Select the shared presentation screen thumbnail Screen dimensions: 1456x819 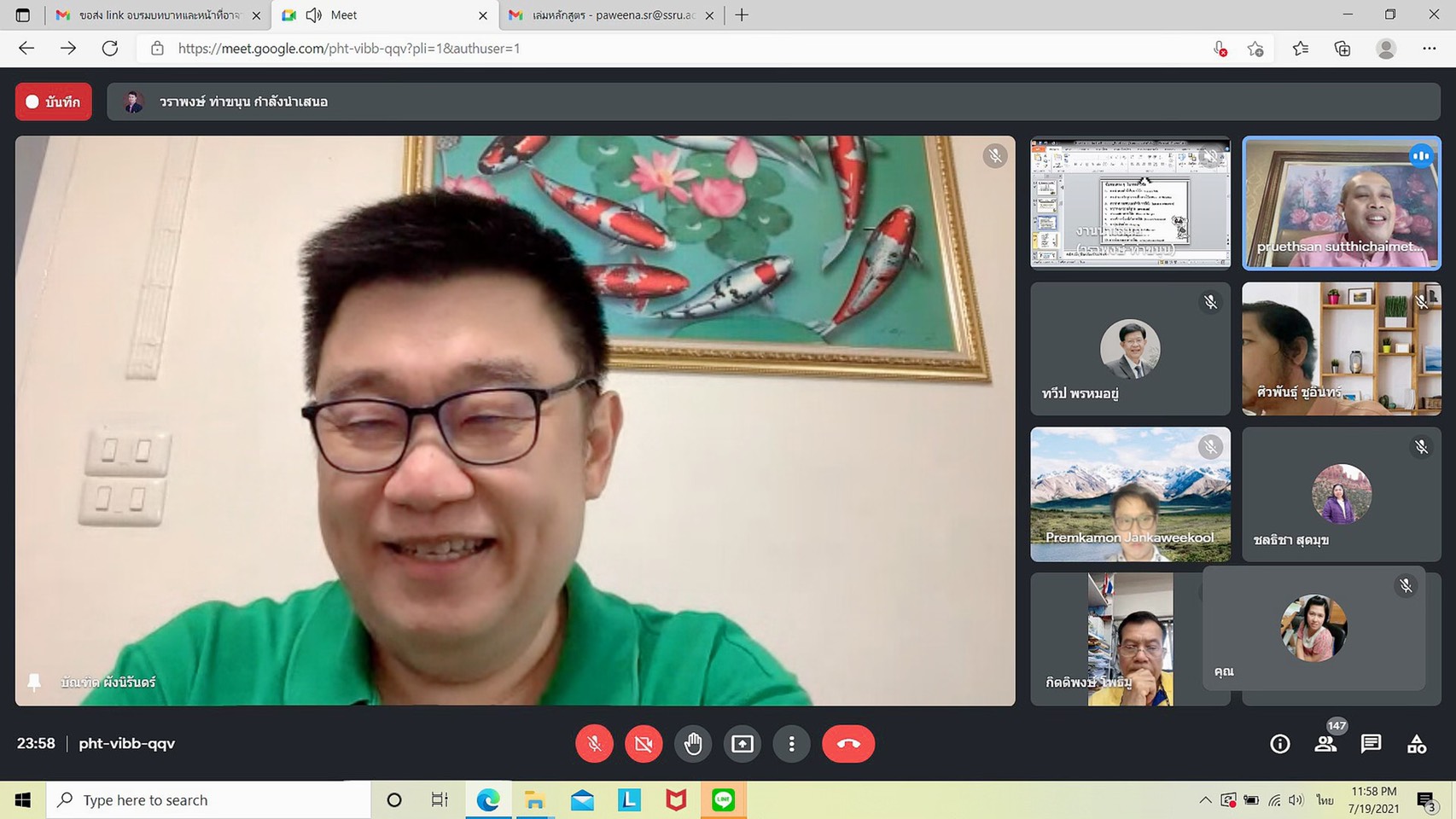1130,203
